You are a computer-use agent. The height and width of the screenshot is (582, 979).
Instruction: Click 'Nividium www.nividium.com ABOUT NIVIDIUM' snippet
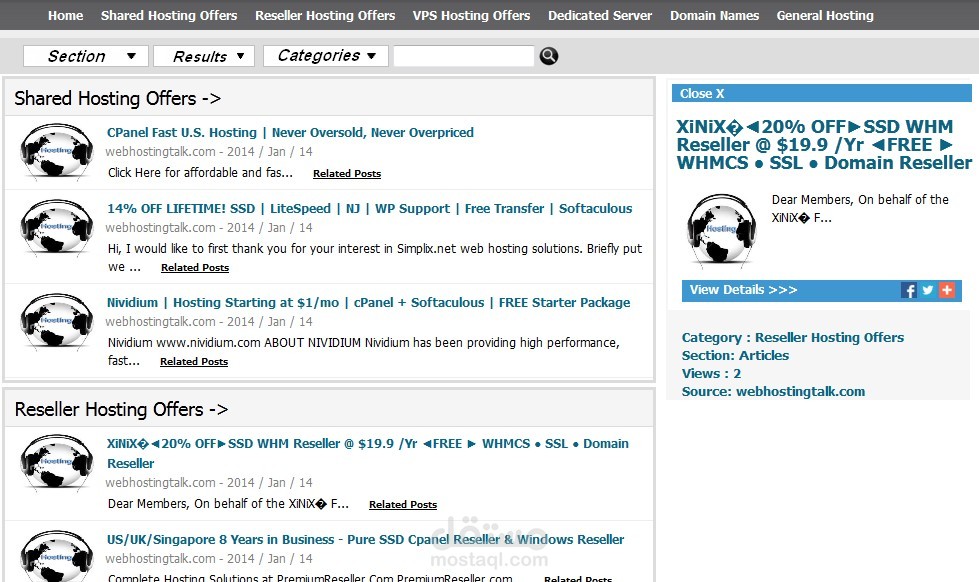click(363, 352)
